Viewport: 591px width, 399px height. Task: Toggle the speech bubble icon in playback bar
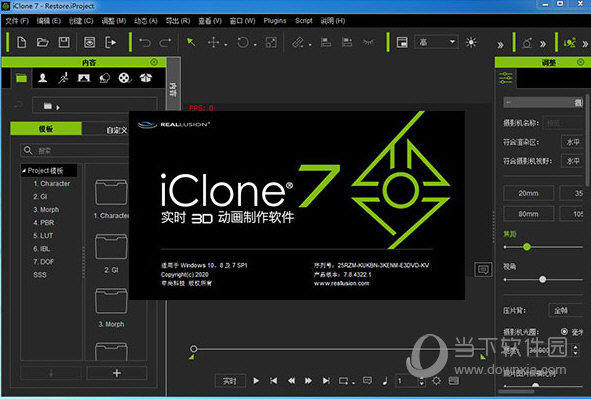[367, 381]
